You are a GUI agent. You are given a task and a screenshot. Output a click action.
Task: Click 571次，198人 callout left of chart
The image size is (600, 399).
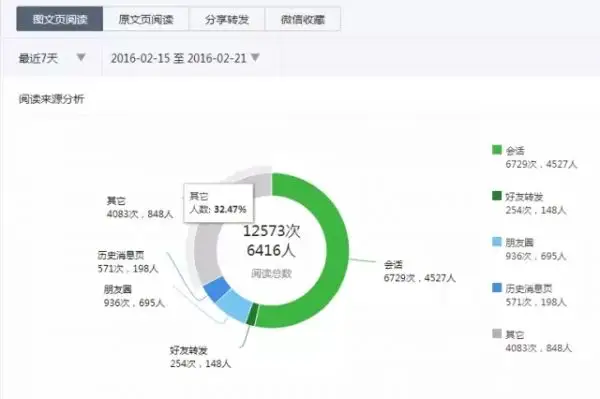[x=128, y=269]
